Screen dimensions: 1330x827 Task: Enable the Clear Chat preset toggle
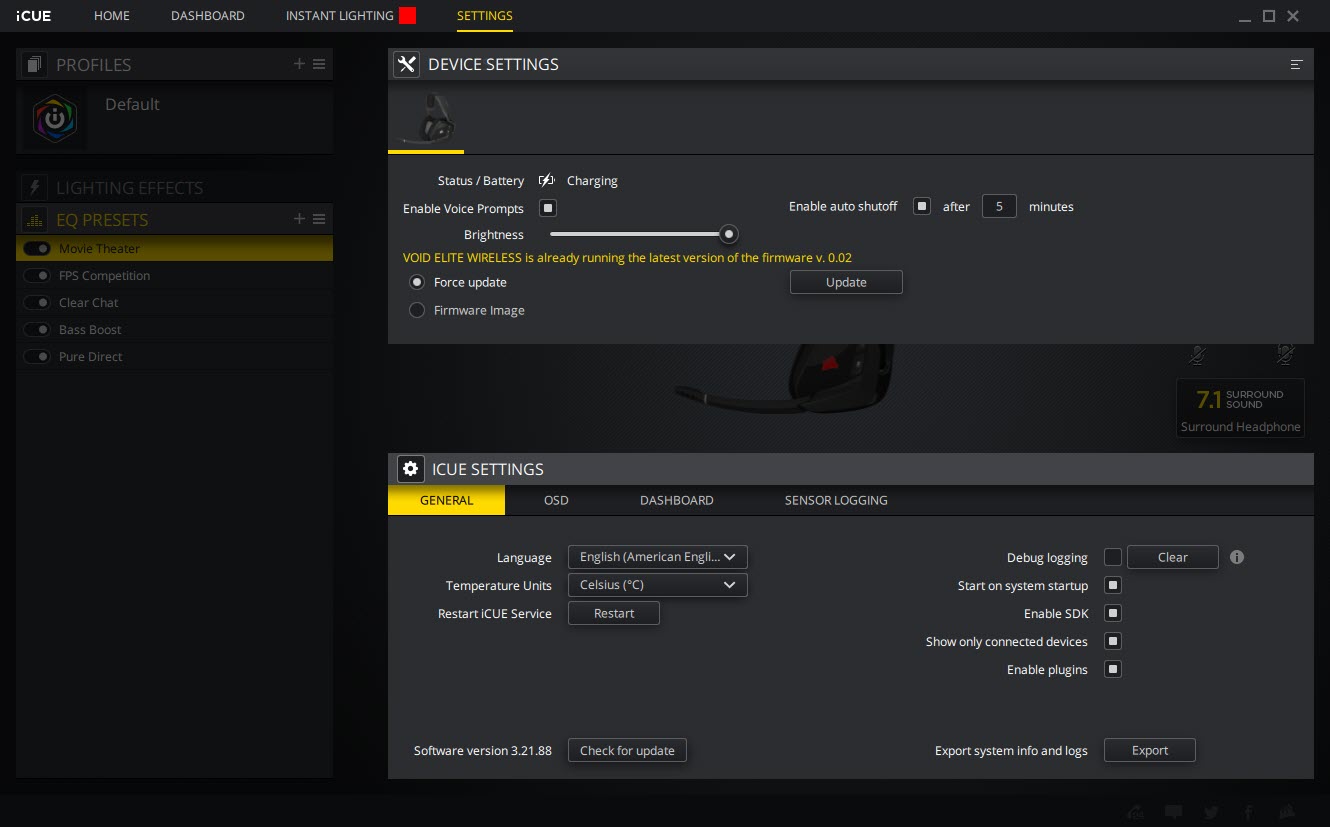[37, 302]
